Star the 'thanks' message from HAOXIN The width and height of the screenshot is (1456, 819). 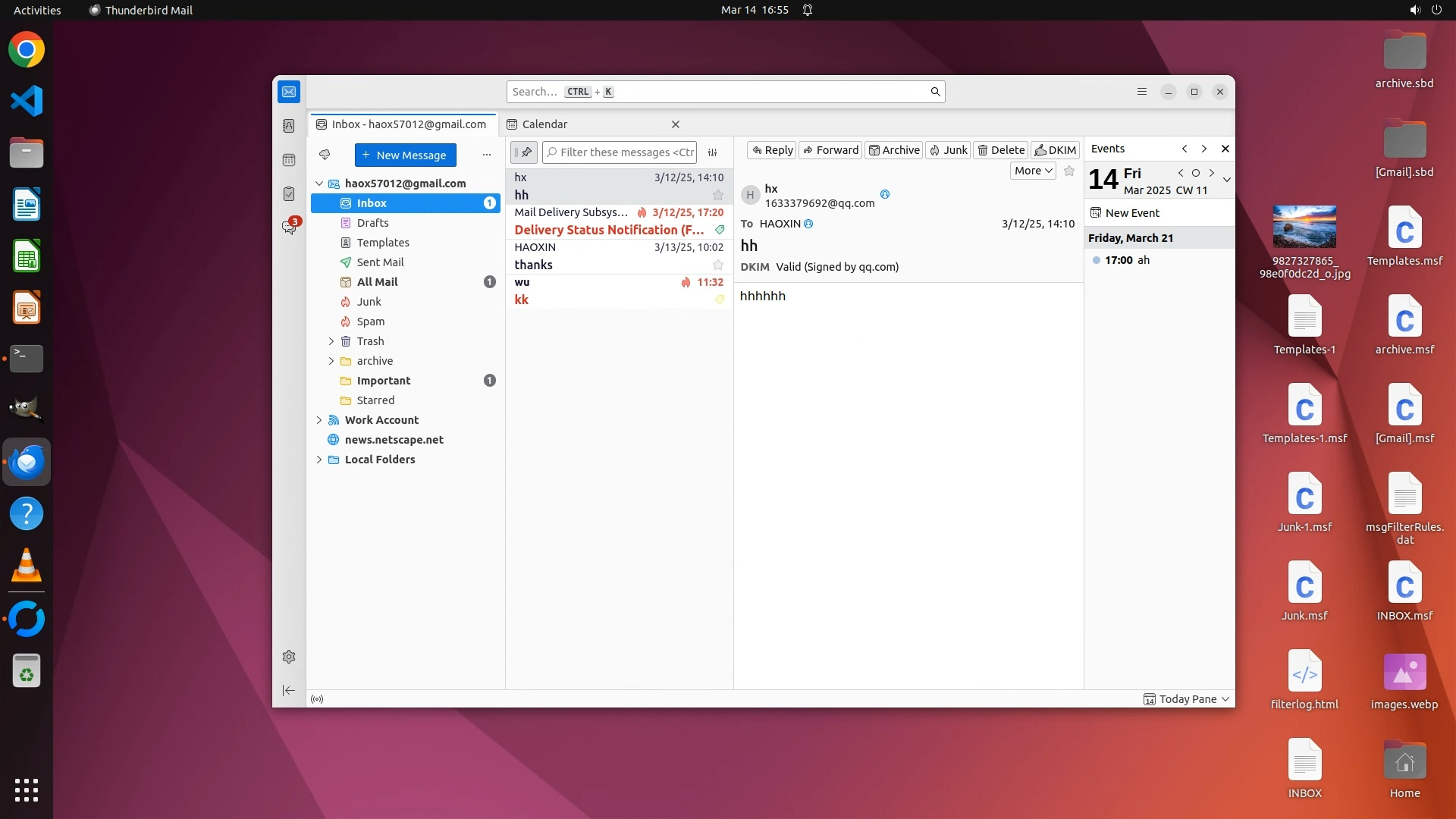tap(717, 265)
